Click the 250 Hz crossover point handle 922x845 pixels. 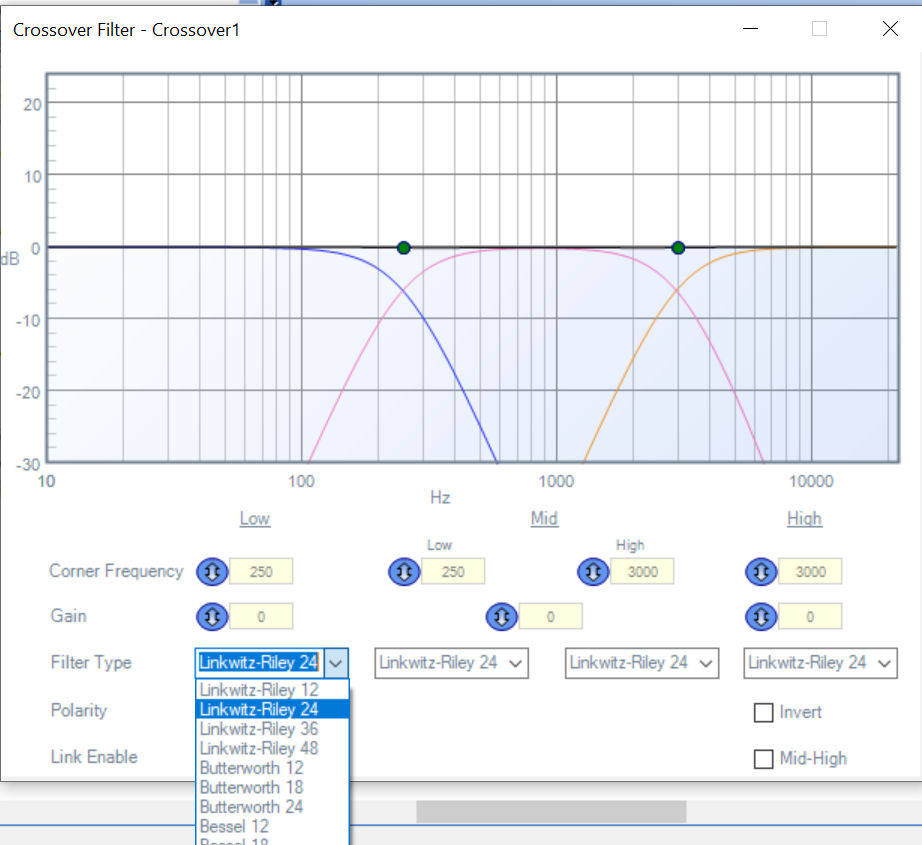403,248
